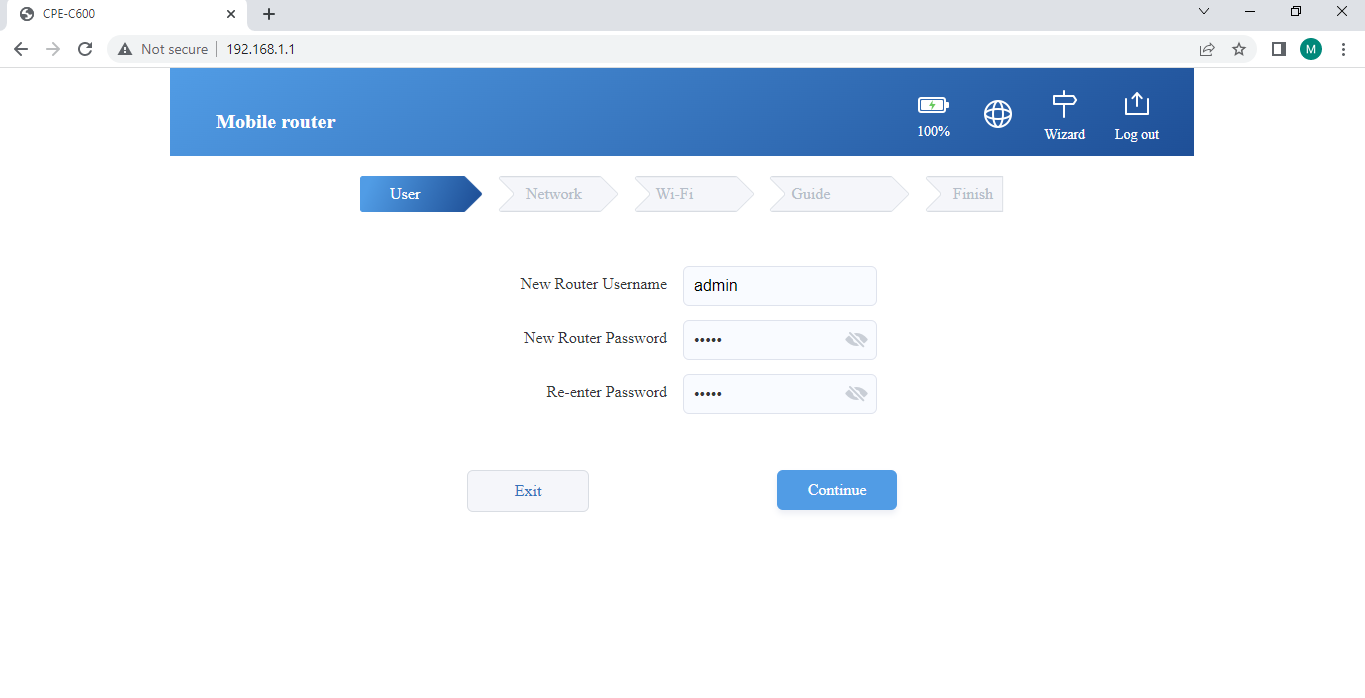The height and width of the screenshot is (698, 1365).
Task: Open a new browser tab
Action: 268,14
